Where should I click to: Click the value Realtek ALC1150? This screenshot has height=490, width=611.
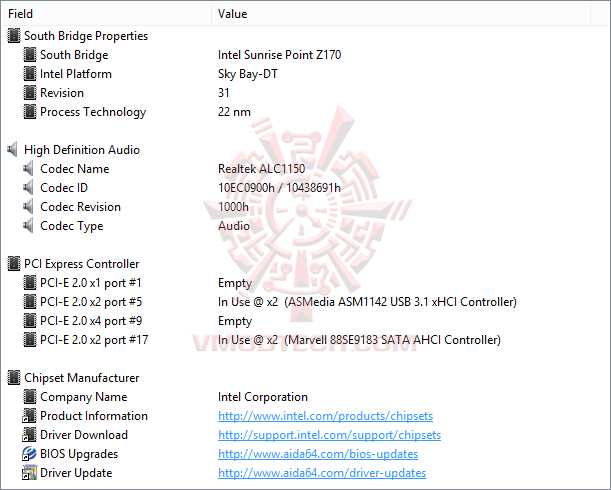click(261, 169)
